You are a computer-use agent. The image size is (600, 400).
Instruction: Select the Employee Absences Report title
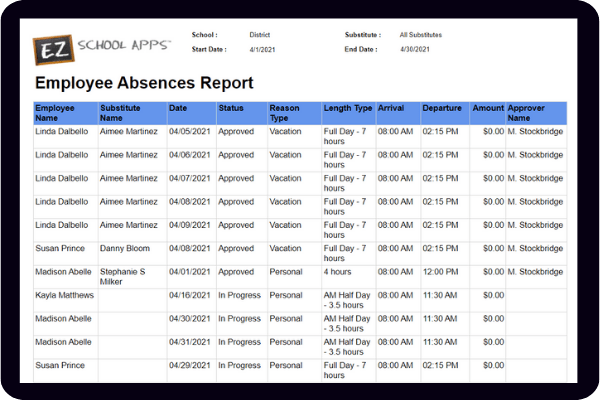pyautogui.click(x=144, y=83)
